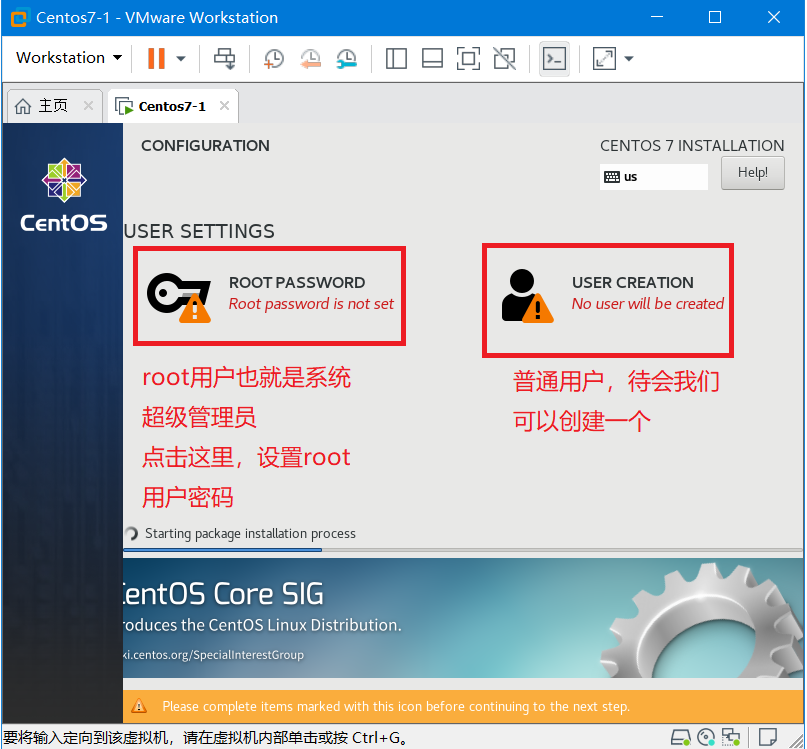Click 'Starting package installation process' status text

pos(250,533)
